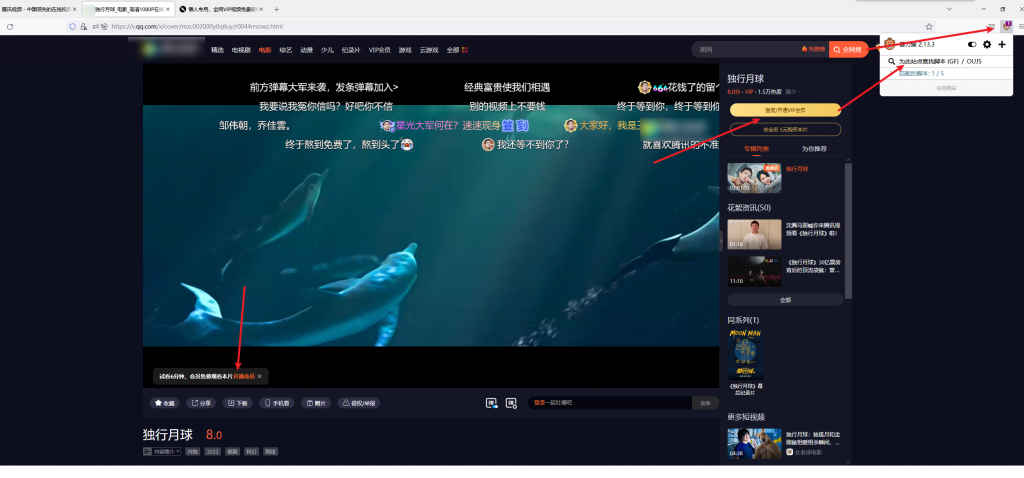Viewport: 1024px width, 478px height.
Task: Open the danmaku settings icon
Action: (511, 403)
